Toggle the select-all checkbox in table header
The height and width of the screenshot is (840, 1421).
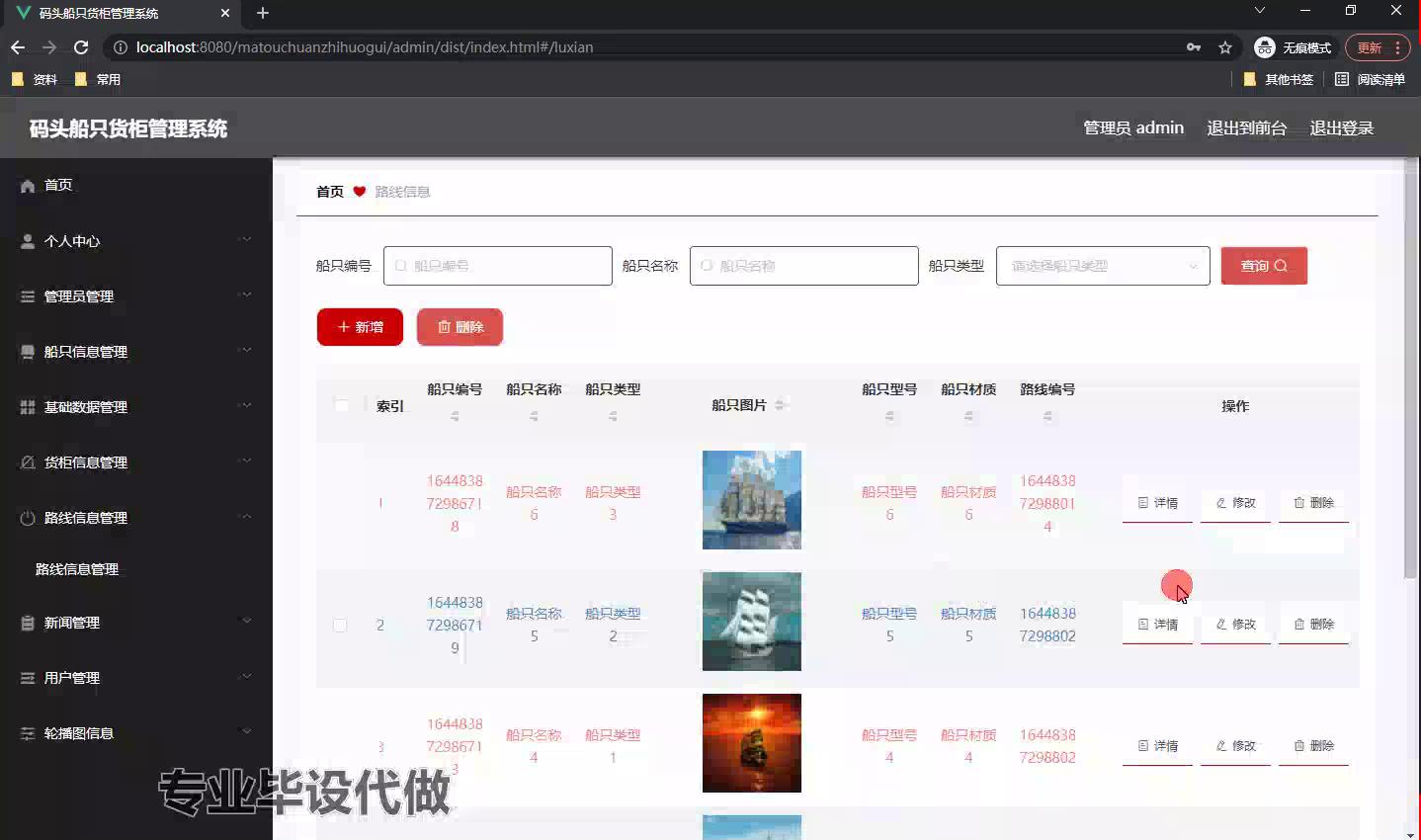(x=341, y=405)
